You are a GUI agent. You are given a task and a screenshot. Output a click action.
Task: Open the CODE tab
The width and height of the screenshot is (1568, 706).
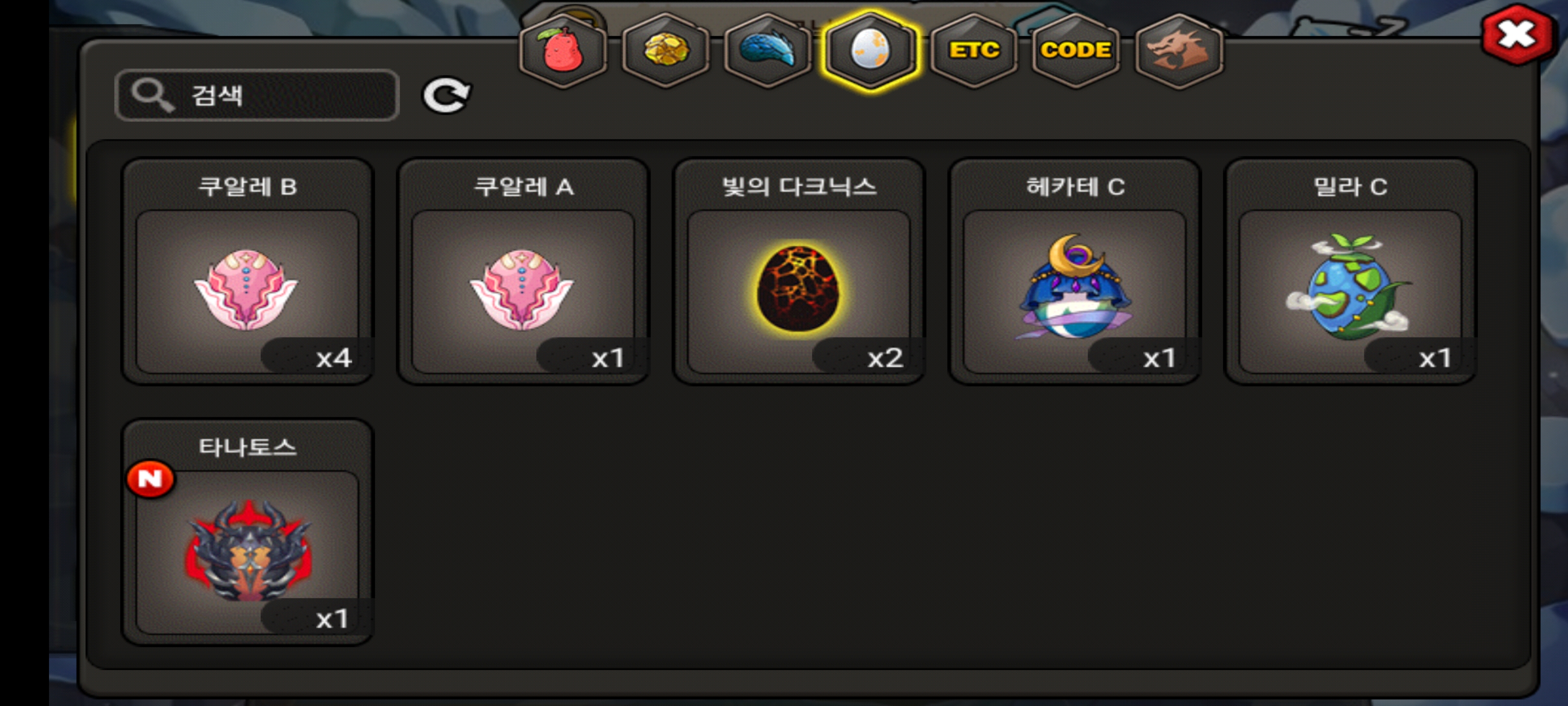click(1076, 50)
